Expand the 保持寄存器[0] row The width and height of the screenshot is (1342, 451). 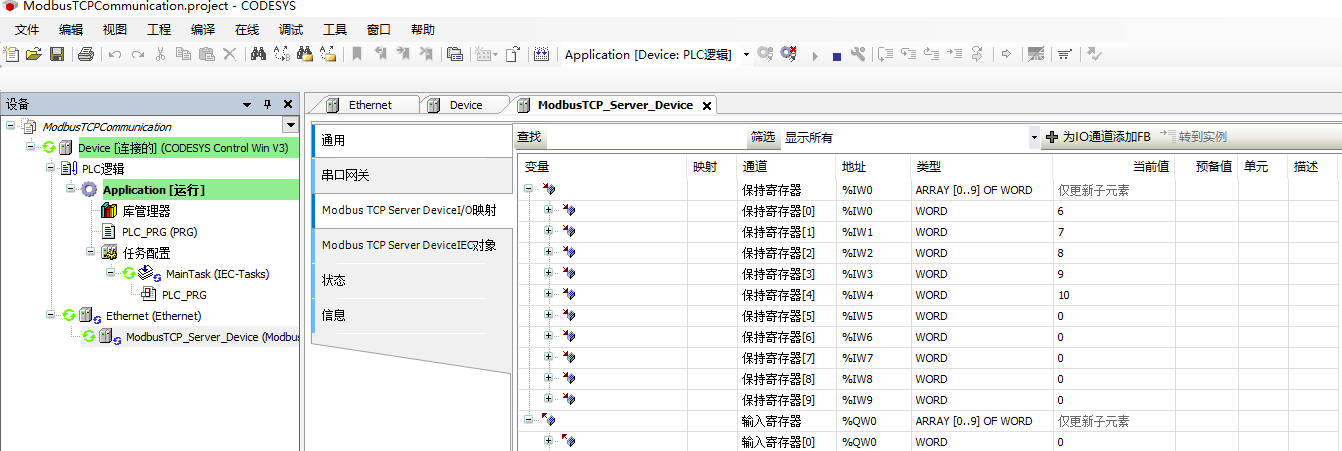(x=548, y=210)
